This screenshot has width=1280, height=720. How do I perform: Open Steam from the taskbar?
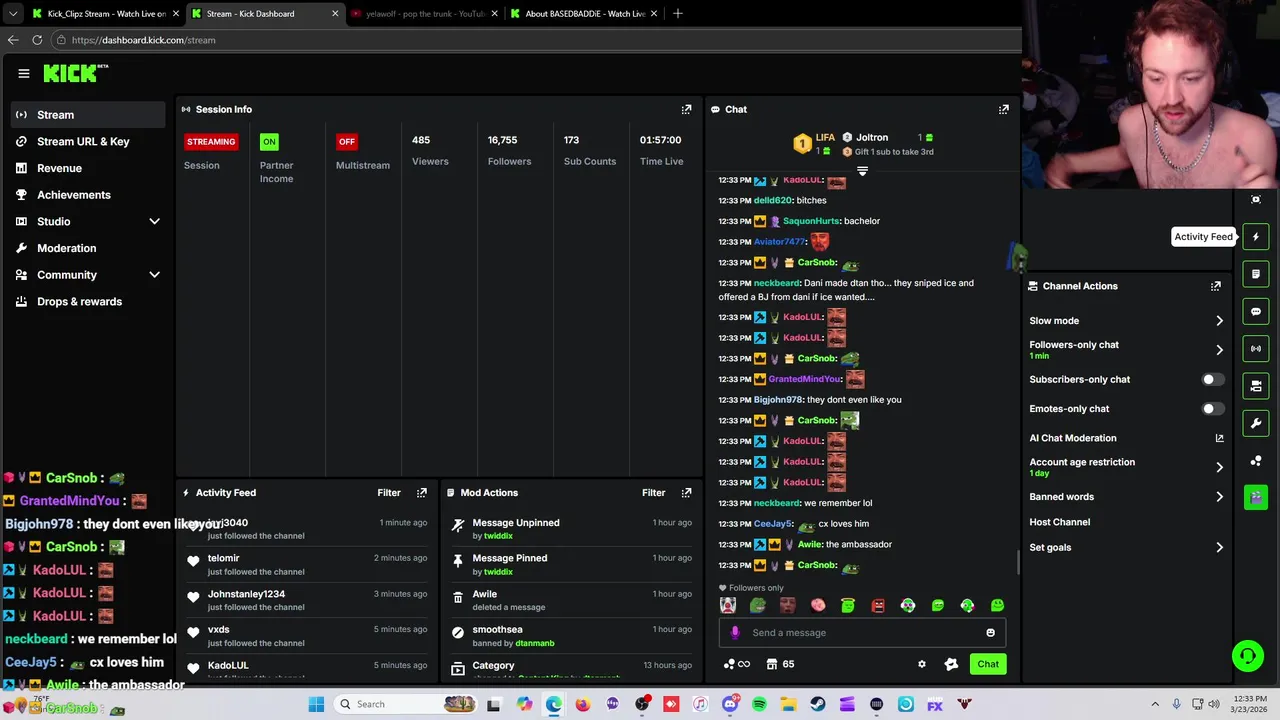pyautogui.click(x=818, y=704)
